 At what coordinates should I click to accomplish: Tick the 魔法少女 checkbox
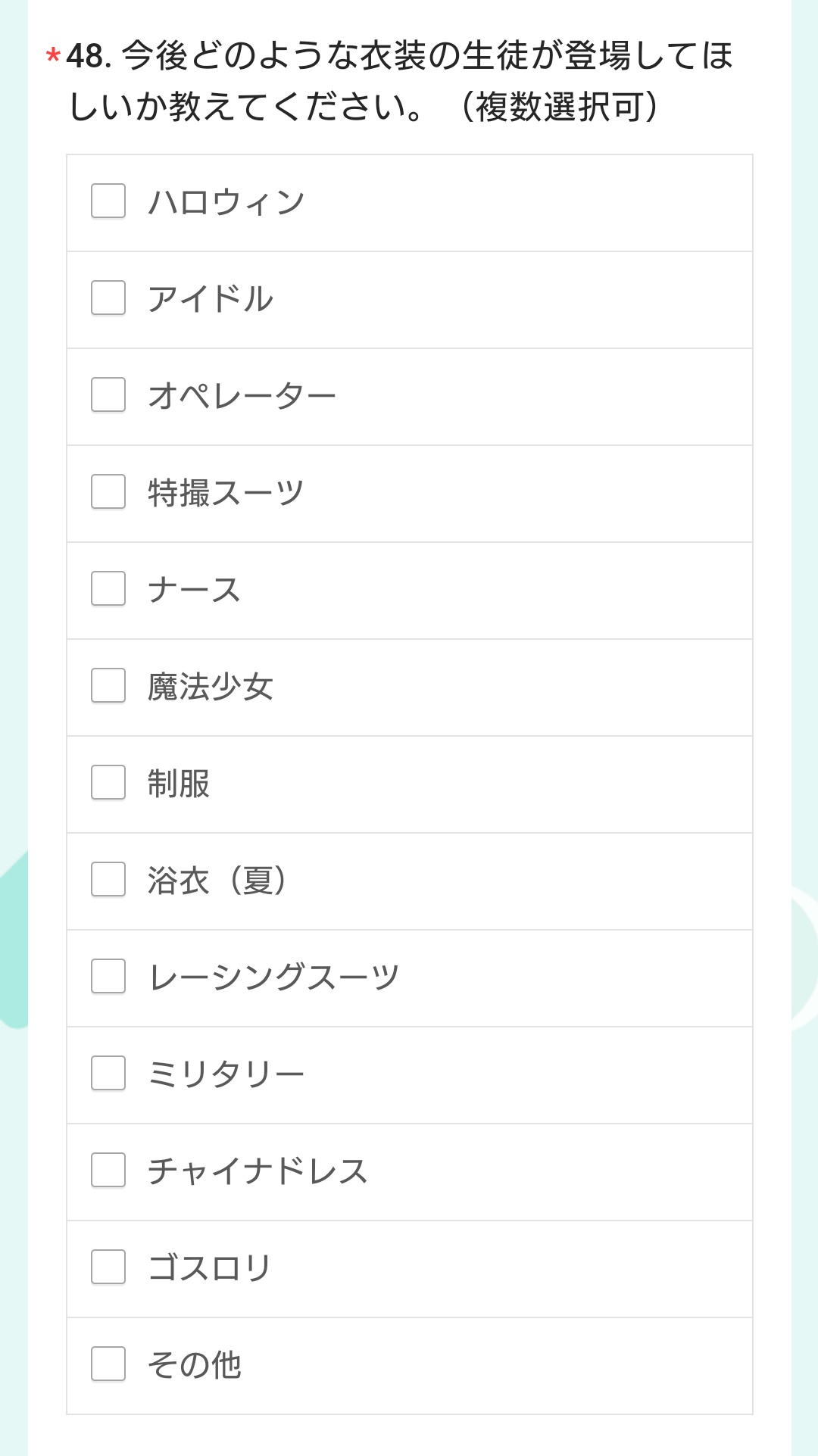point(108,685)
